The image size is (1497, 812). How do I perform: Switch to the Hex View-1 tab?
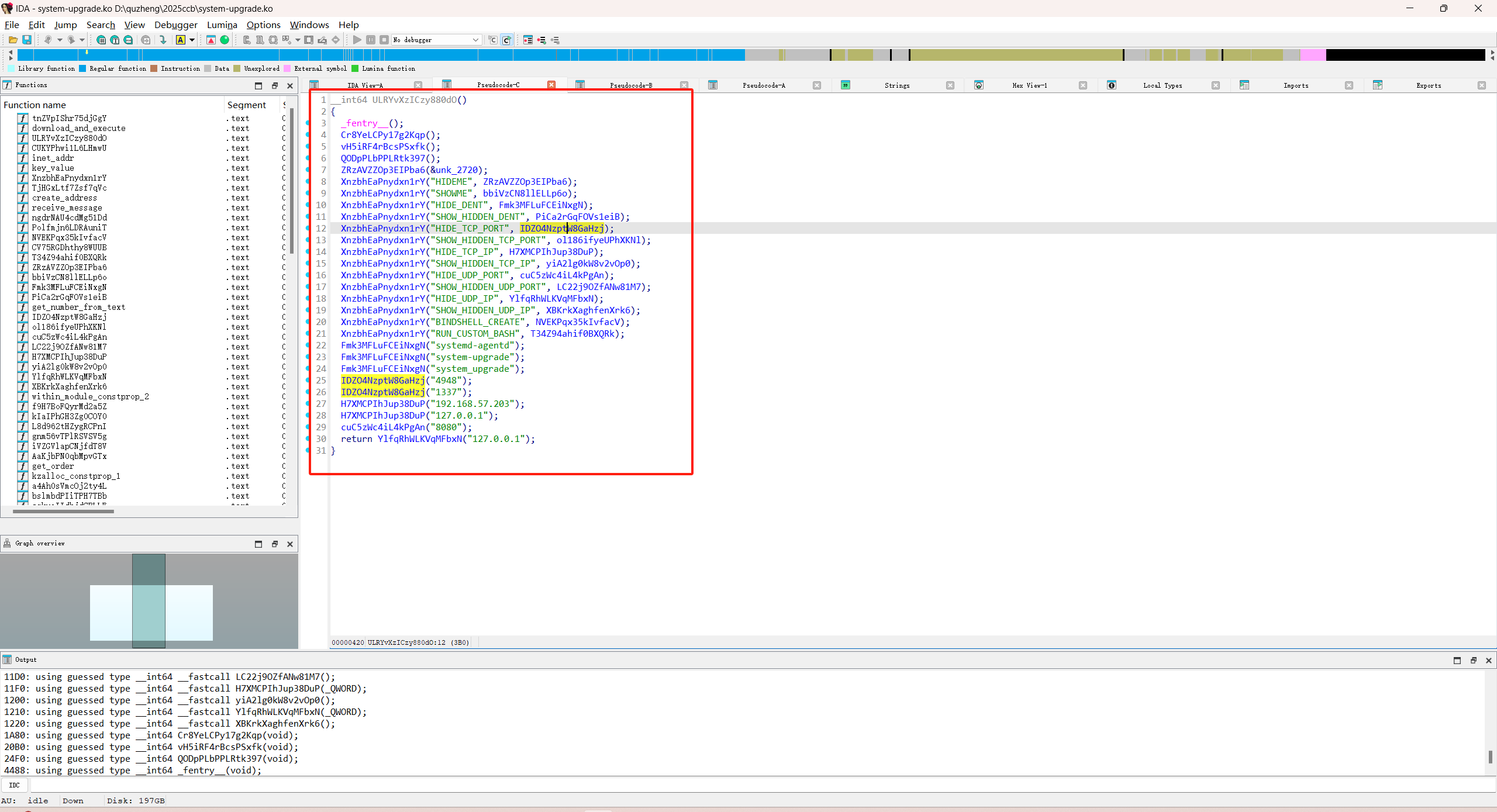[x=1029, y=85]
